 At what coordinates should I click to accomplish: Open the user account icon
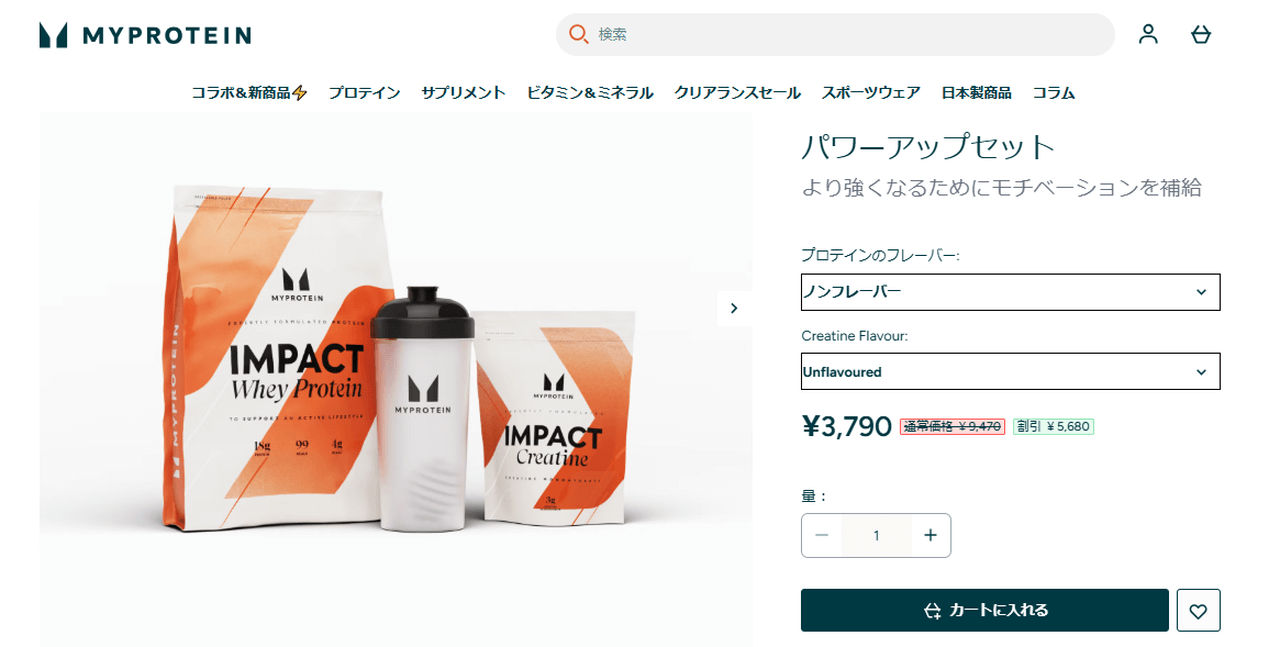point(1148,34)
